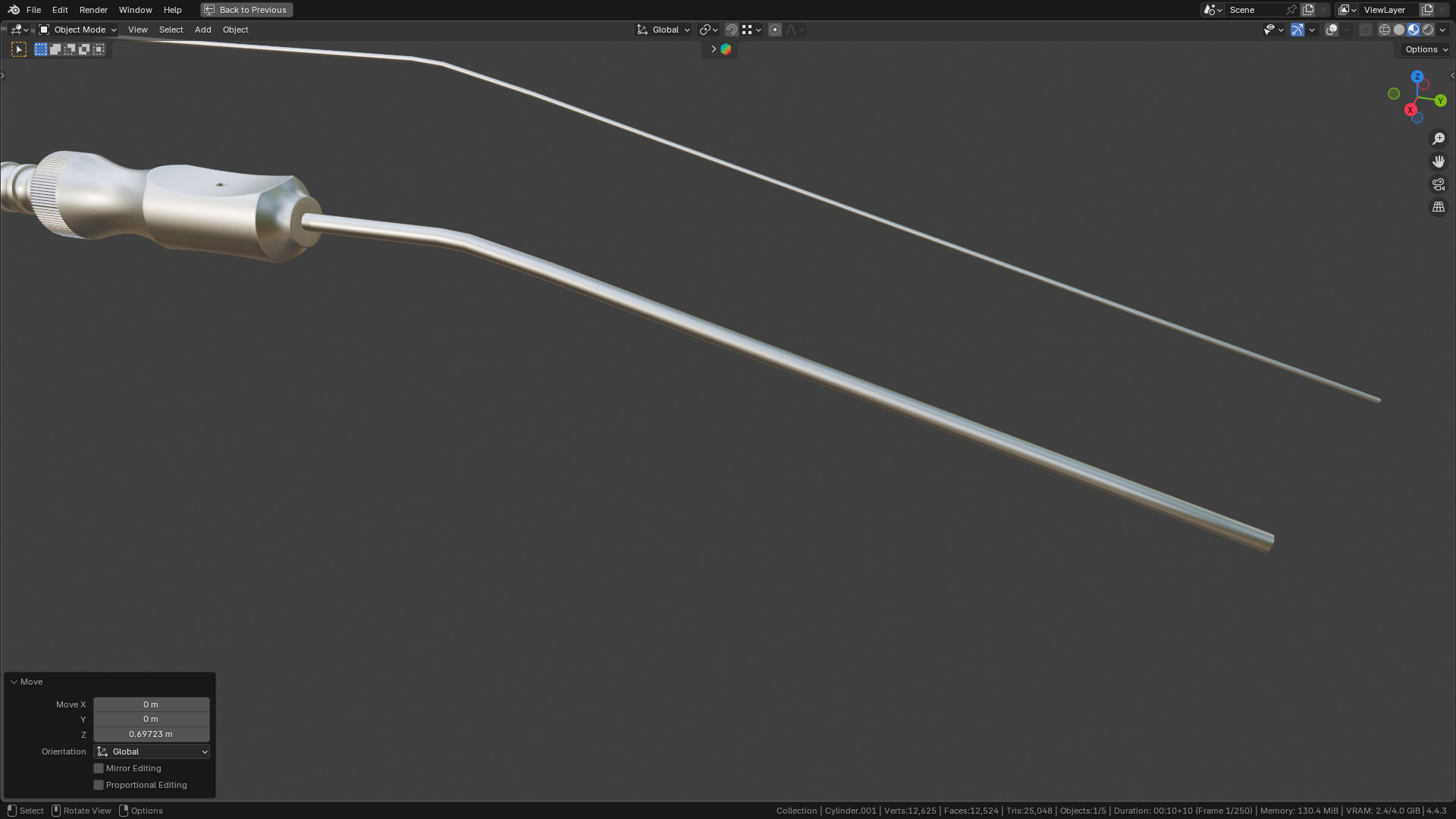The height and width of the screenshot is (819, 1456).
Task: Open the viewport Select menu
Action: (171, 30)
